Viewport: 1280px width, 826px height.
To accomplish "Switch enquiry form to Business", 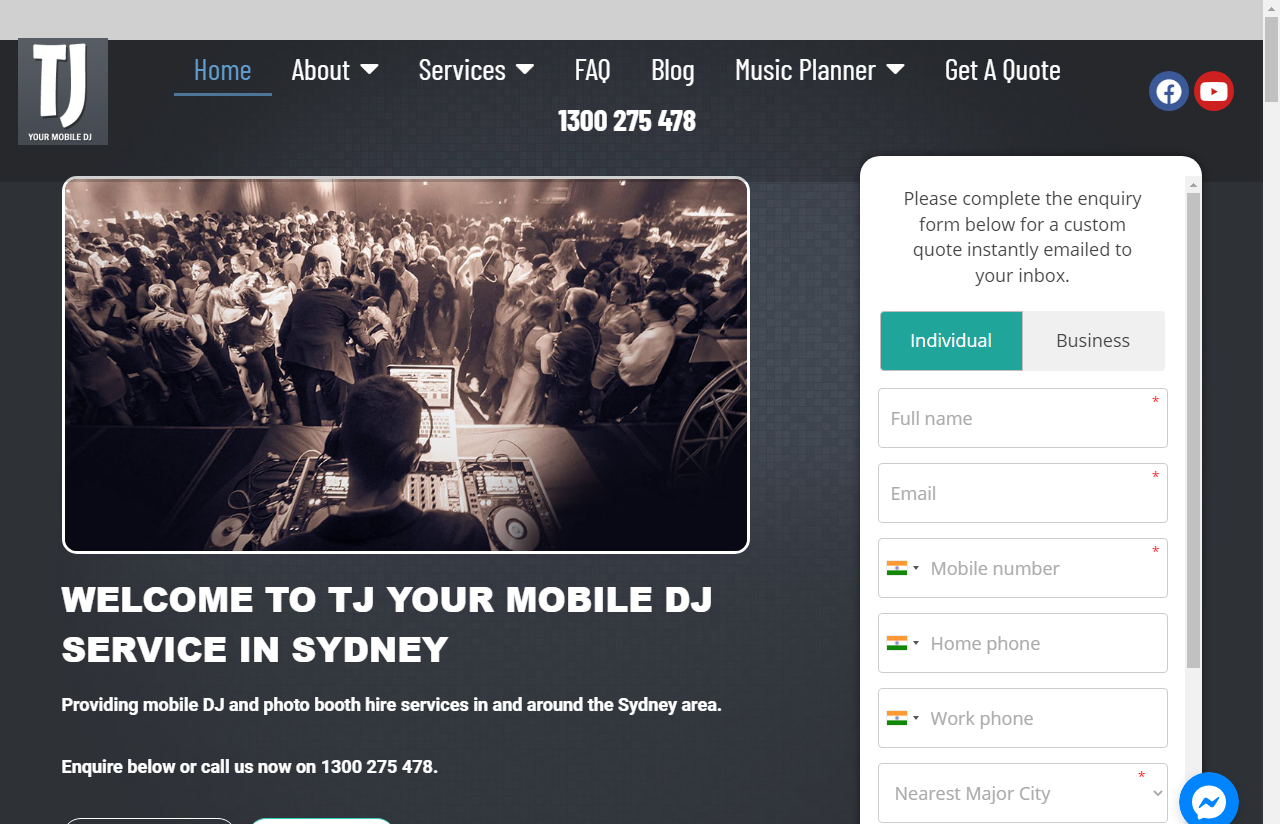I will tap(1093, 341).
